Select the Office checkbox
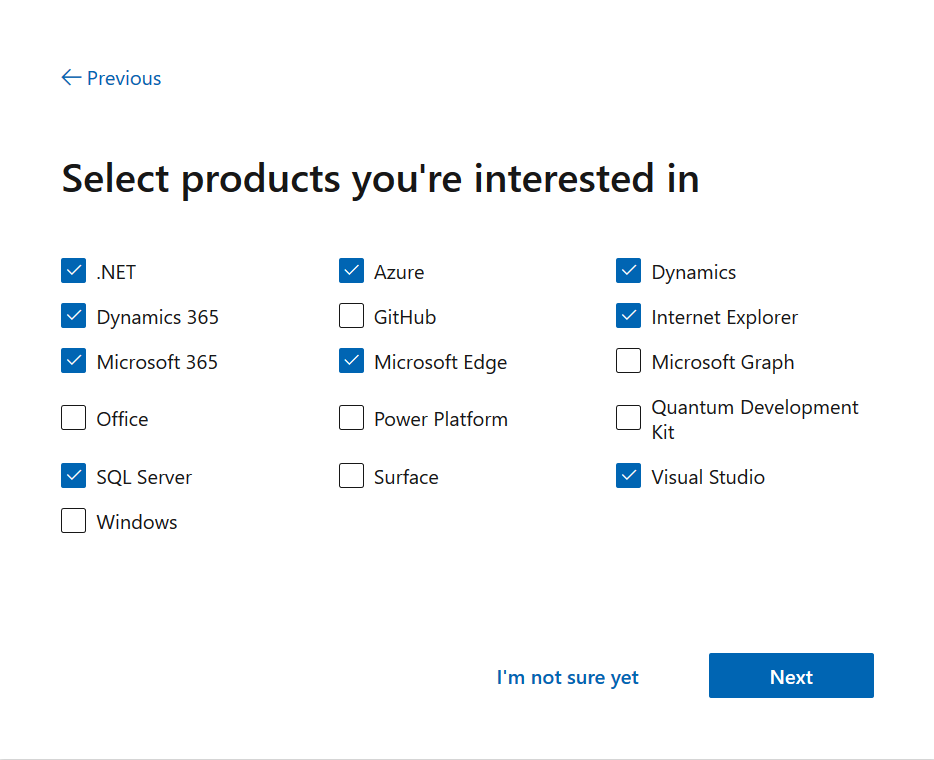The image size is (934, 760). pos(74,418)
